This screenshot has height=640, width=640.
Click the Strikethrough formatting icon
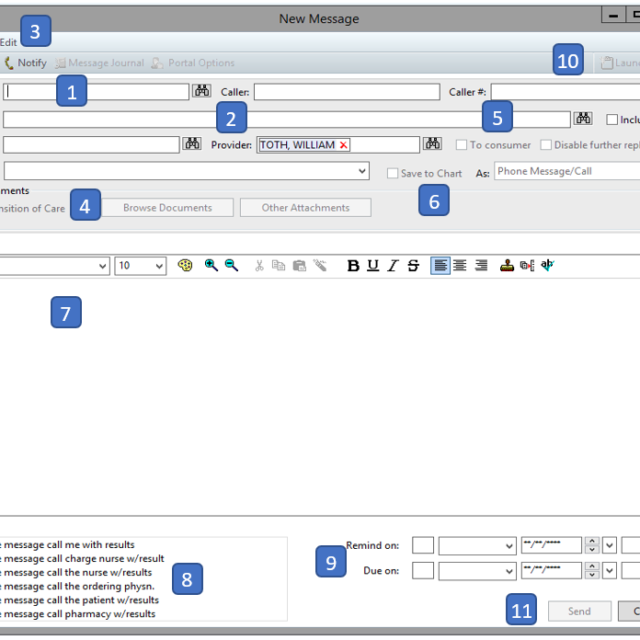(413, 266)
